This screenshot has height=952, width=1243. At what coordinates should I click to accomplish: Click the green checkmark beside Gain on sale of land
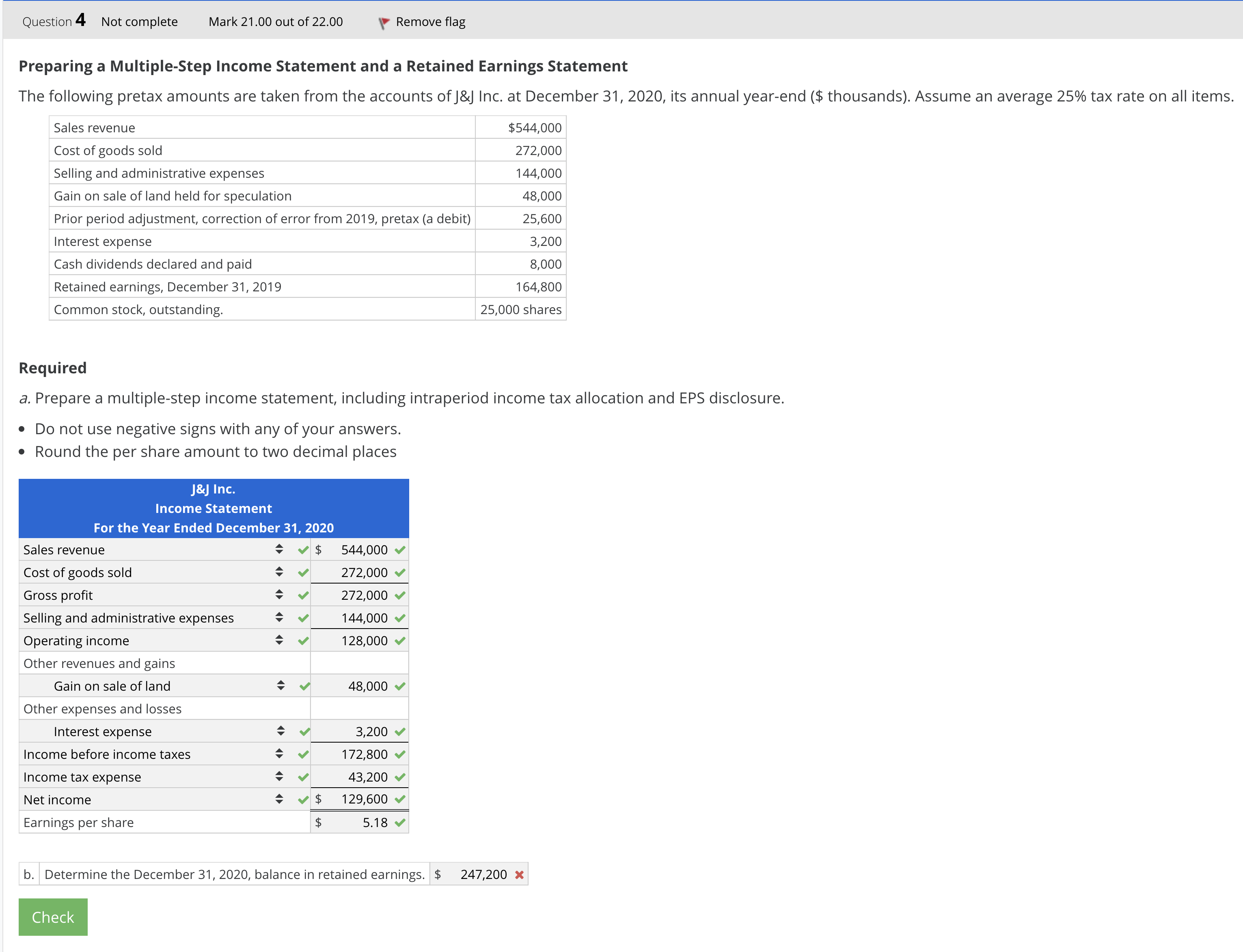[x=401, y=686]
